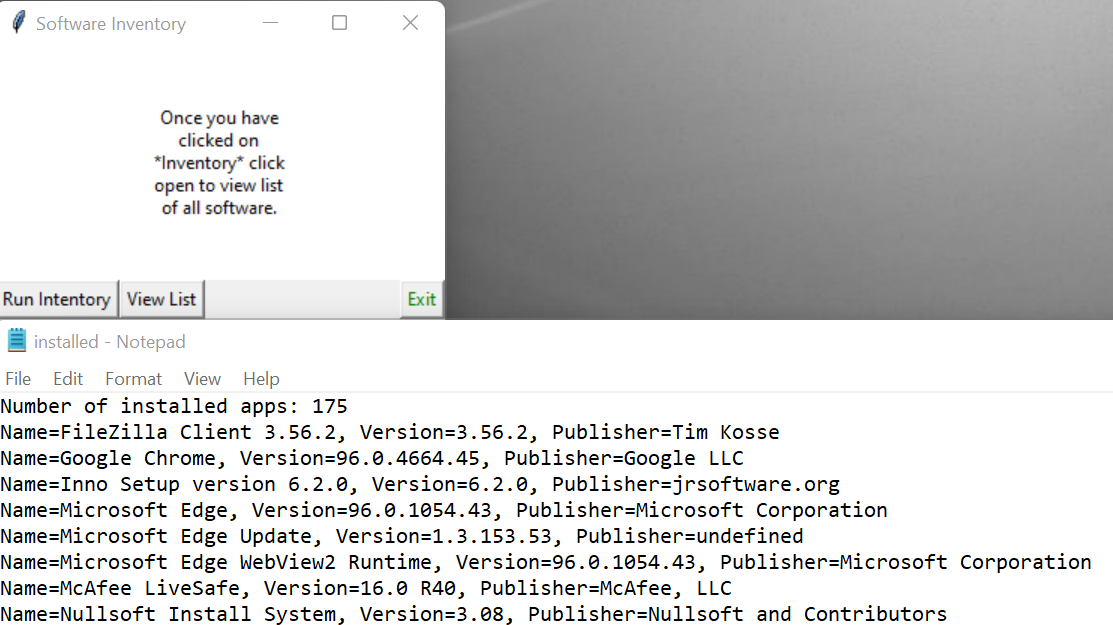
Task: Open the File menu in Notepad
Action: point(18,379)
